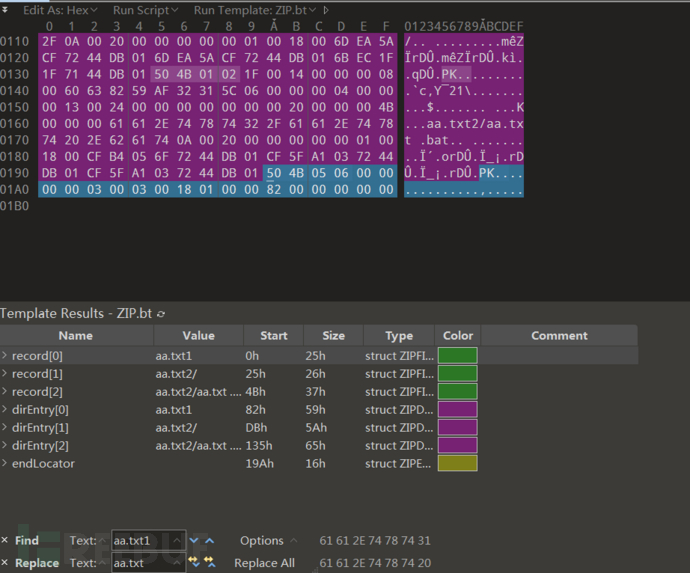Click the Replace next yellow arrow icon
Viewport: 690px width, 573px height.
click(194, 563)
